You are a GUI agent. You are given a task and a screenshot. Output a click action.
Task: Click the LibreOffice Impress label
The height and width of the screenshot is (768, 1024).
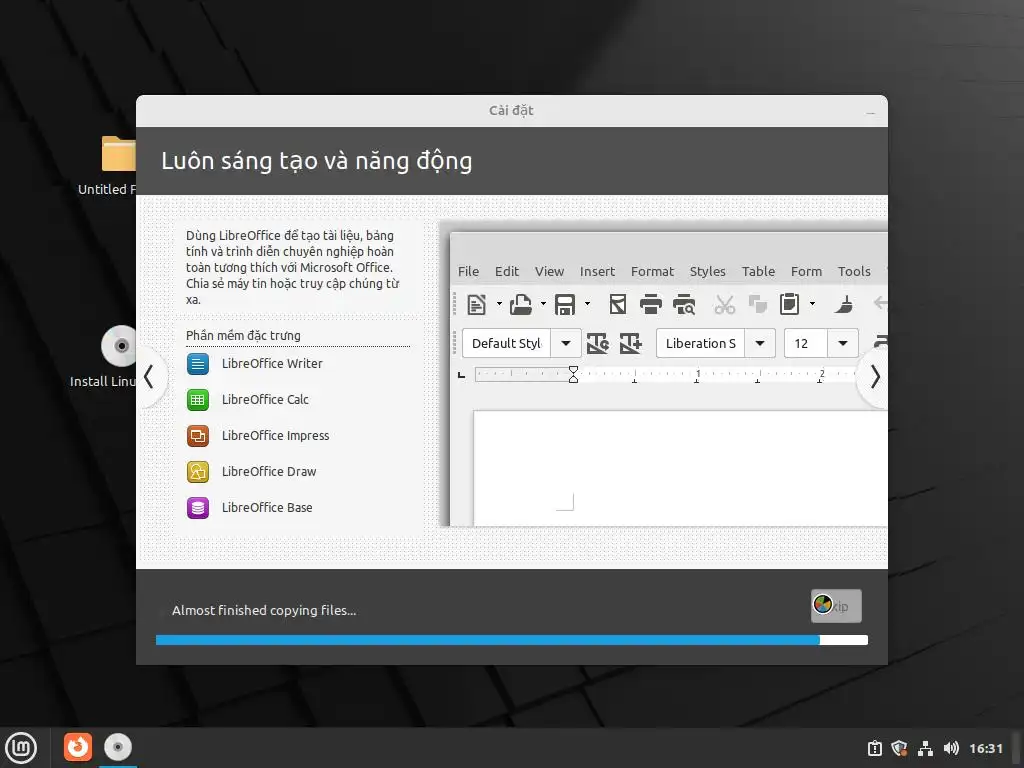click(276, 436)
